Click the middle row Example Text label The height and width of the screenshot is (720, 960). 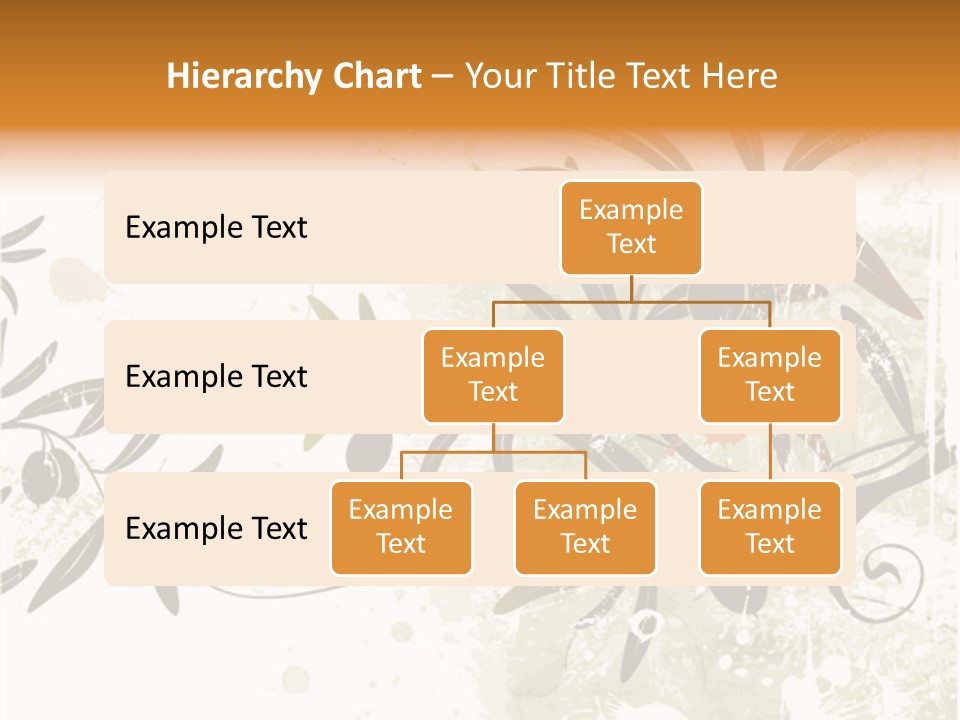click(215, 377)
